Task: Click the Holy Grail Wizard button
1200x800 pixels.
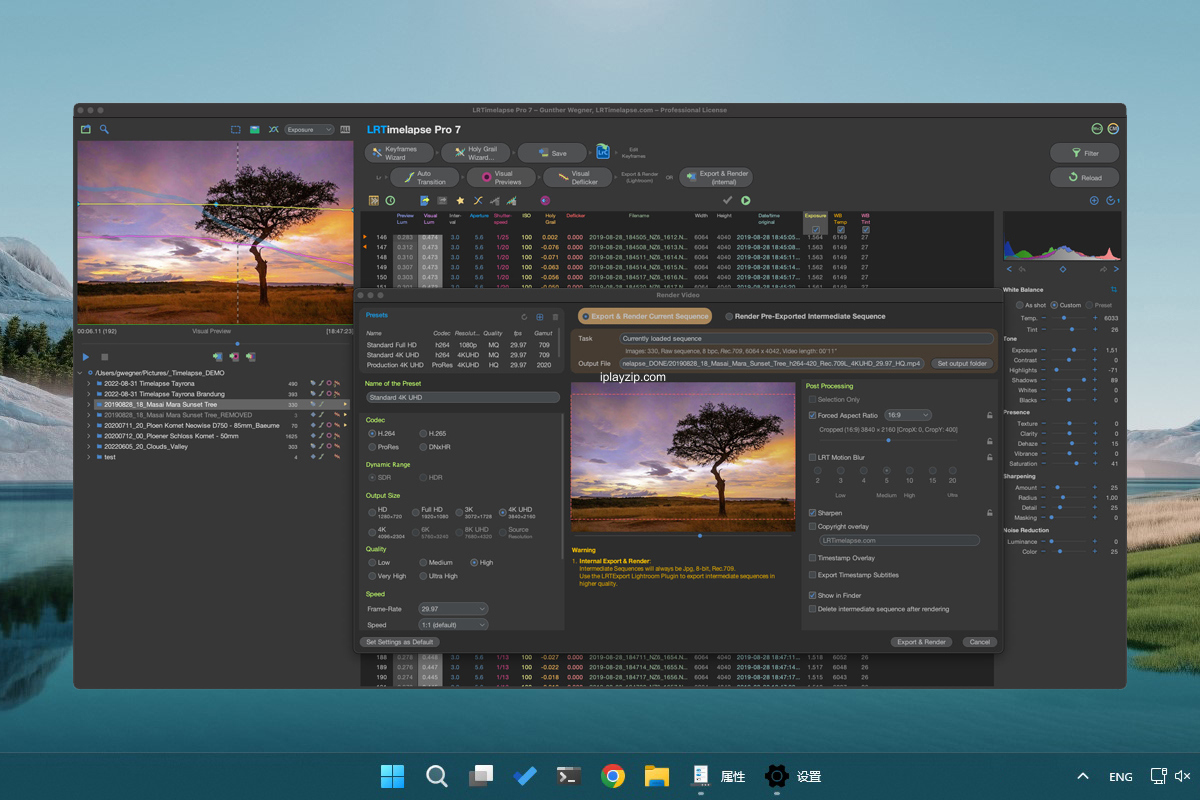Action: (476, 153)
